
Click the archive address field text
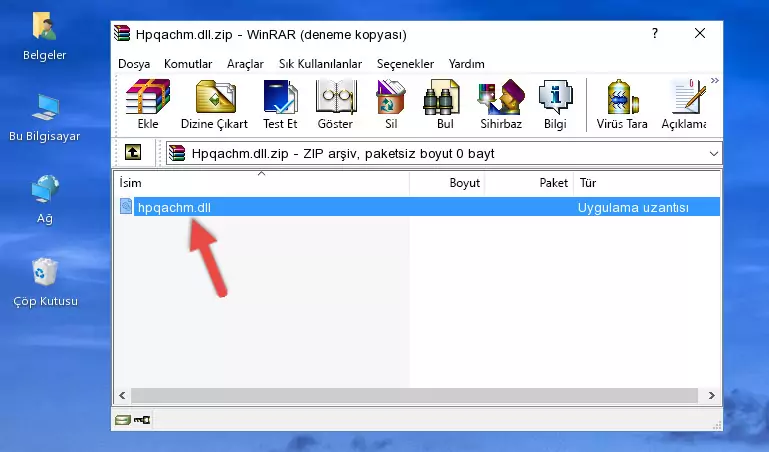pyautogui.click(x=343, y=153)
